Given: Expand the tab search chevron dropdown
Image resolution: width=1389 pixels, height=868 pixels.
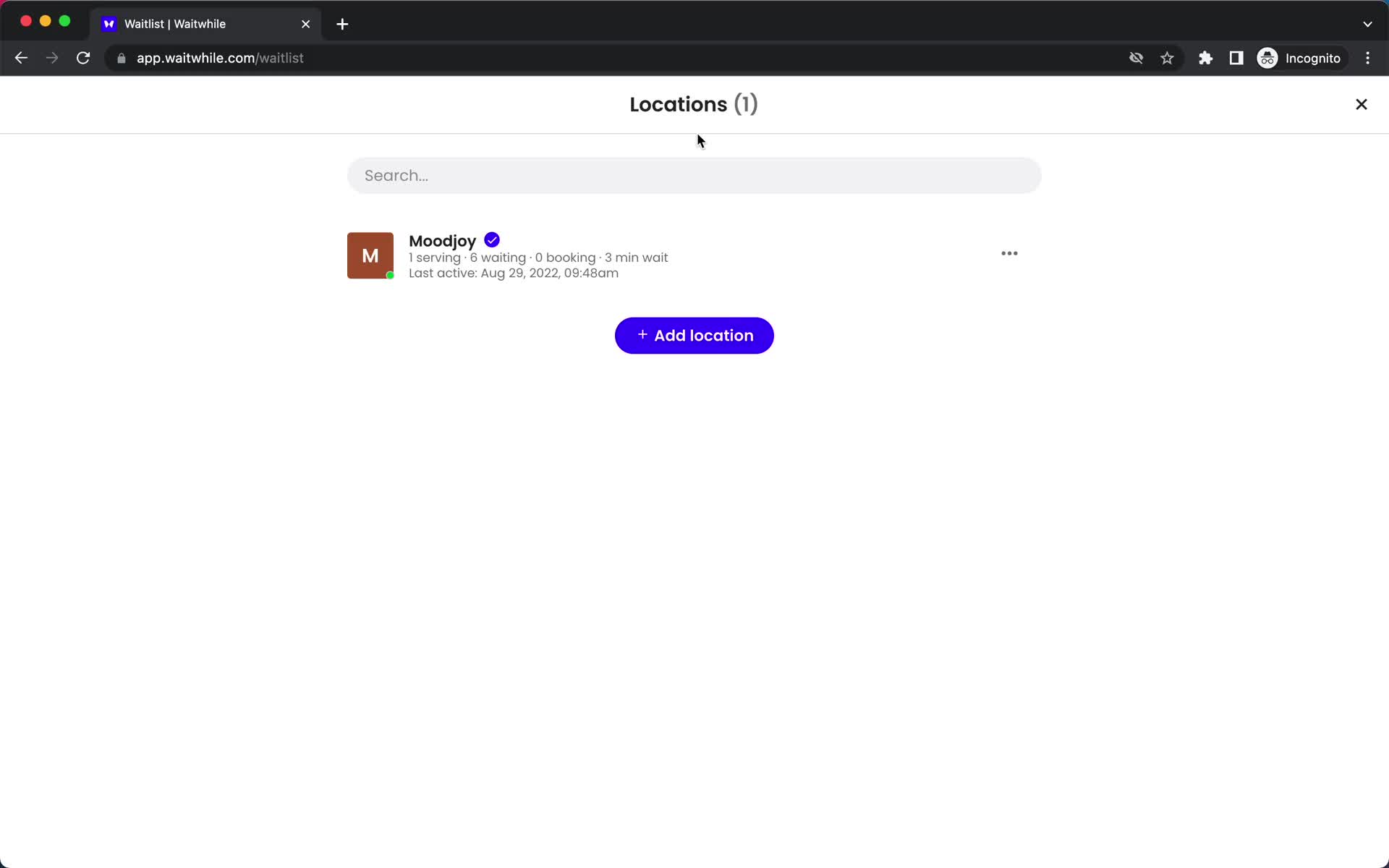Looking at the screenshot, I should 1367,24.
